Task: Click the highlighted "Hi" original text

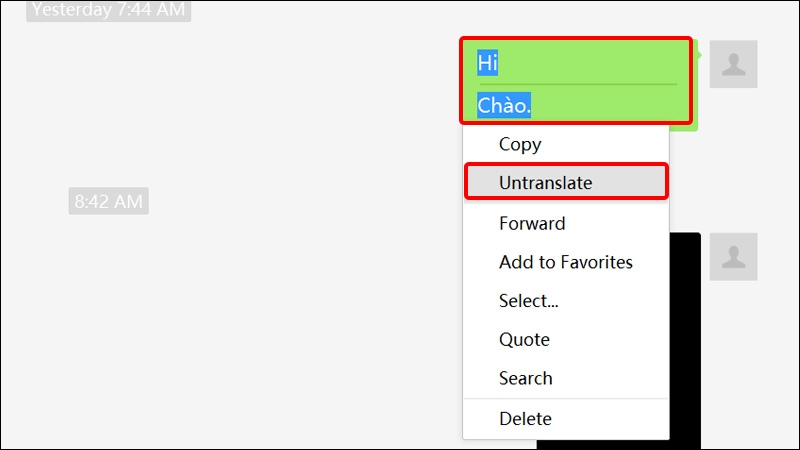Action: point(488,62)
